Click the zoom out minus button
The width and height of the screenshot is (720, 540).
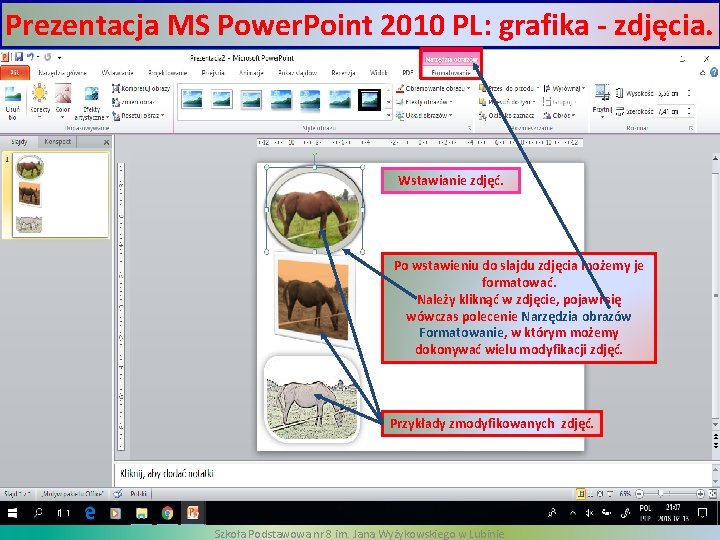pyautogui.click(x=640, y=494)
